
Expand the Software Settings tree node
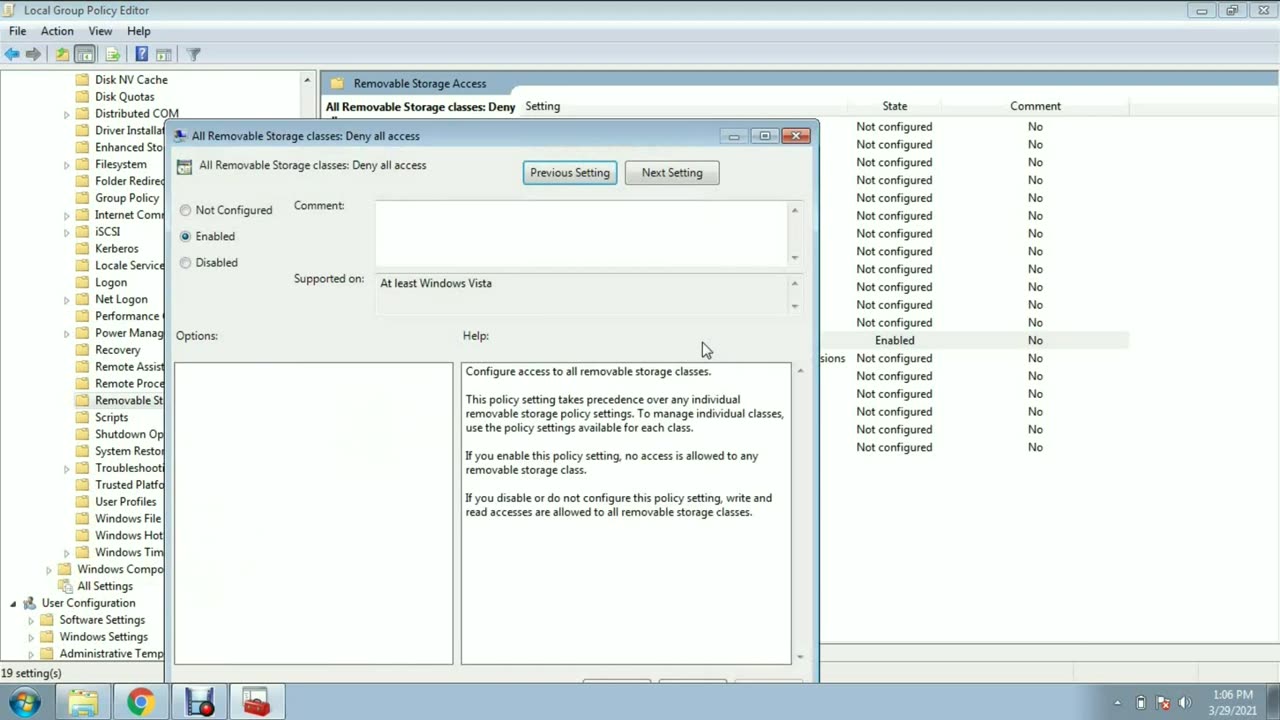tap(31, 620)
